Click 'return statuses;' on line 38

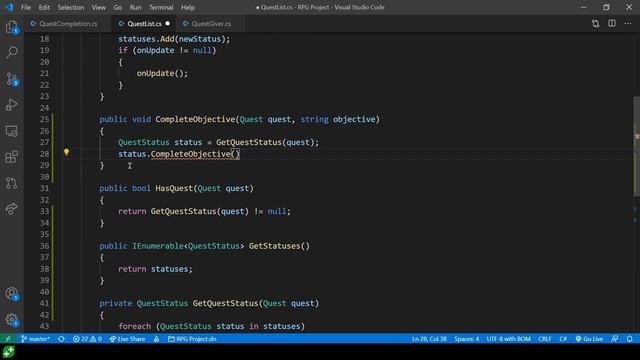tap(155, 269)
